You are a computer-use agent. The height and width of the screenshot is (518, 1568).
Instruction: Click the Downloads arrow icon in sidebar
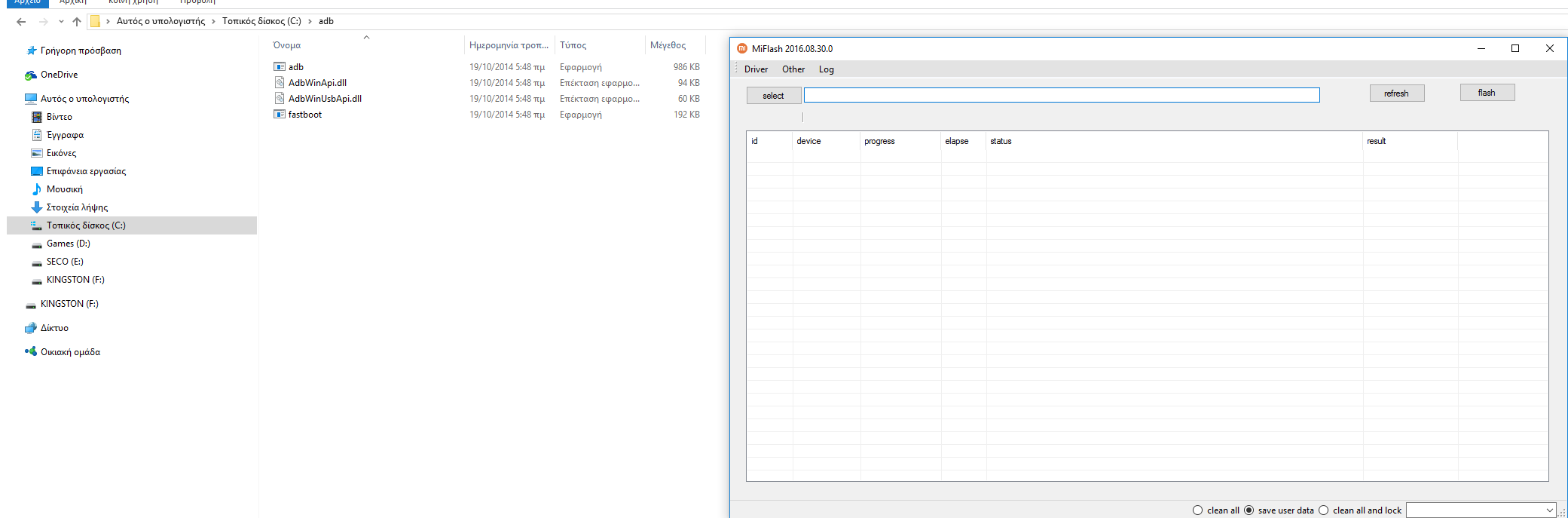click(36, 207)
